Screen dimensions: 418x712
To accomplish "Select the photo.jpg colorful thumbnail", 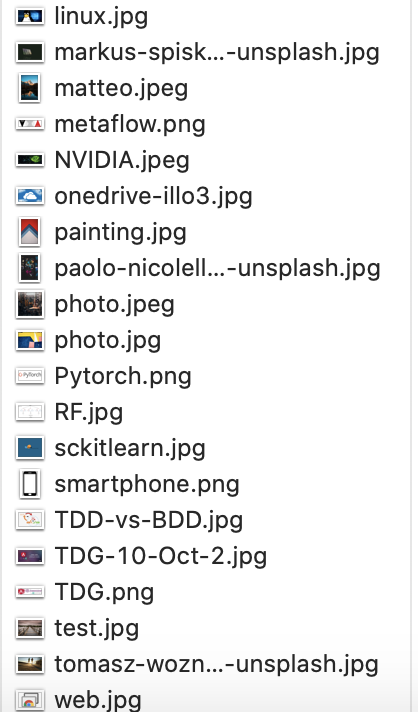I will point(30,340).
